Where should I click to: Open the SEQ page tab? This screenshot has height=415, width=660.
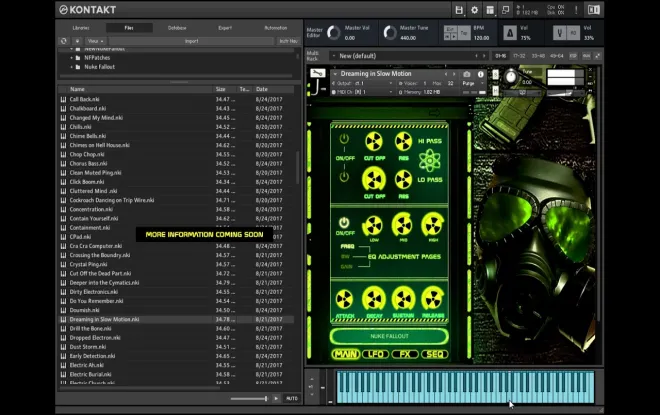click(435, 354)
